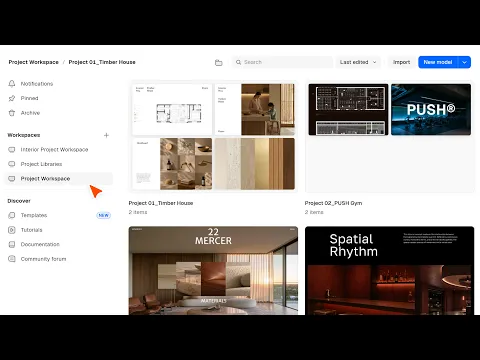Click the Interior Project Workspace icon
Image resolution: width=480 pixels, height=360 pixels.
pos(12,150)
